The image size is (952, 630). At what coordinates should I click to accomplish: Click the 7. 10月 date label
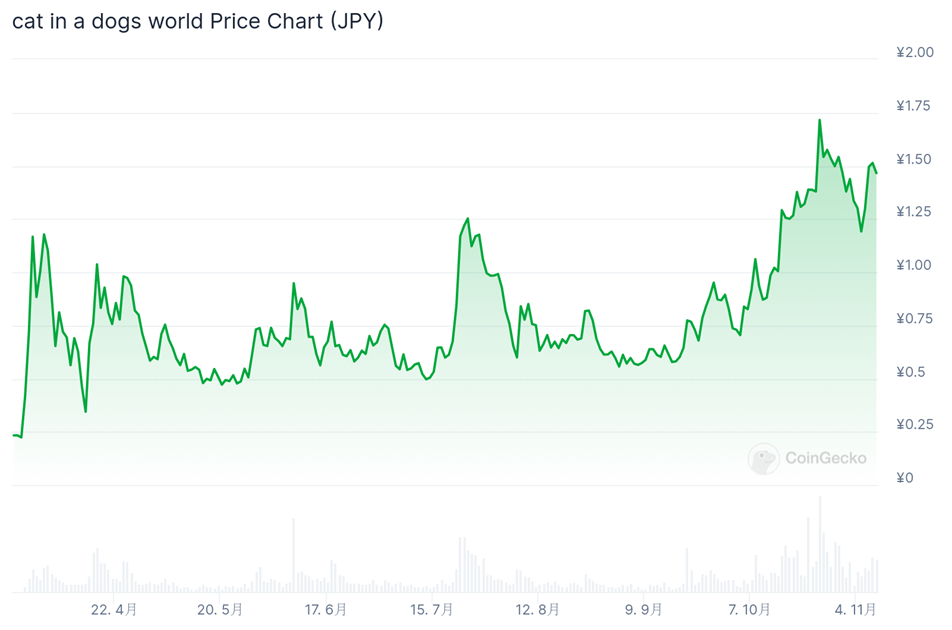(x=749, y=609)
